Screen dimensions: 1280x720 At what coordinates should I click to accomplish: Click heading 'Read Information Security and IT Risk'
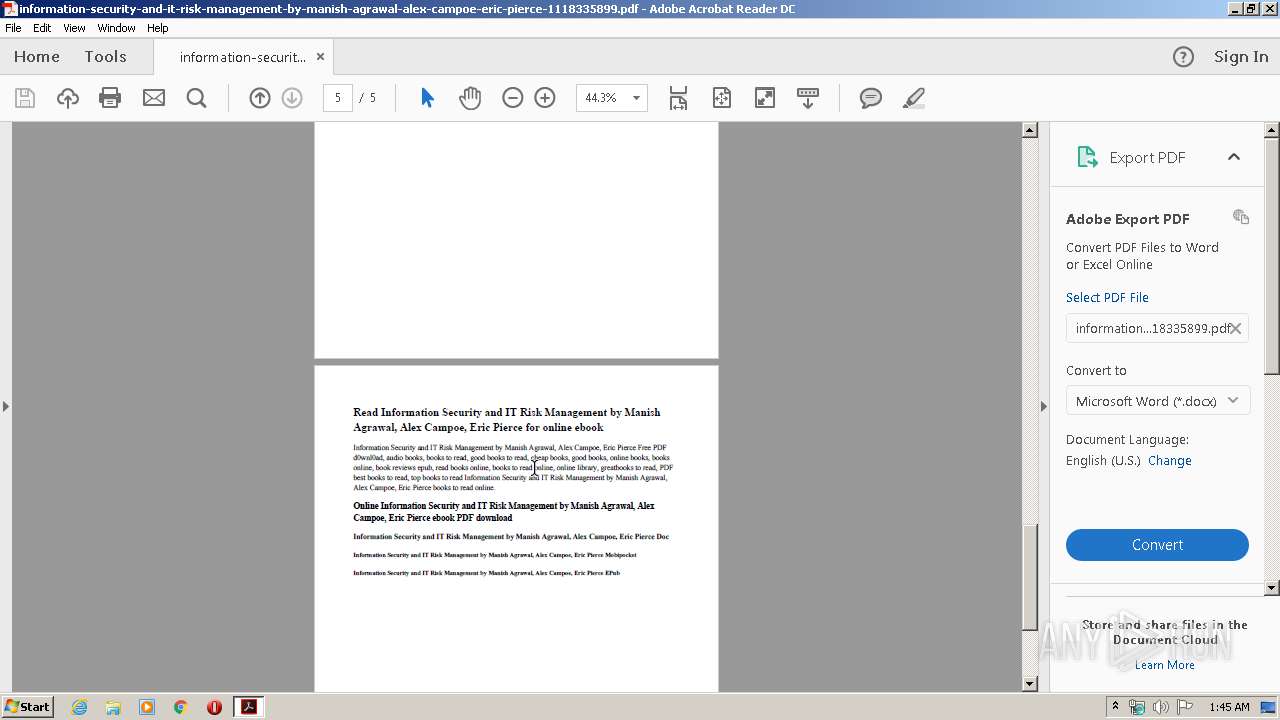pos(506,419)
